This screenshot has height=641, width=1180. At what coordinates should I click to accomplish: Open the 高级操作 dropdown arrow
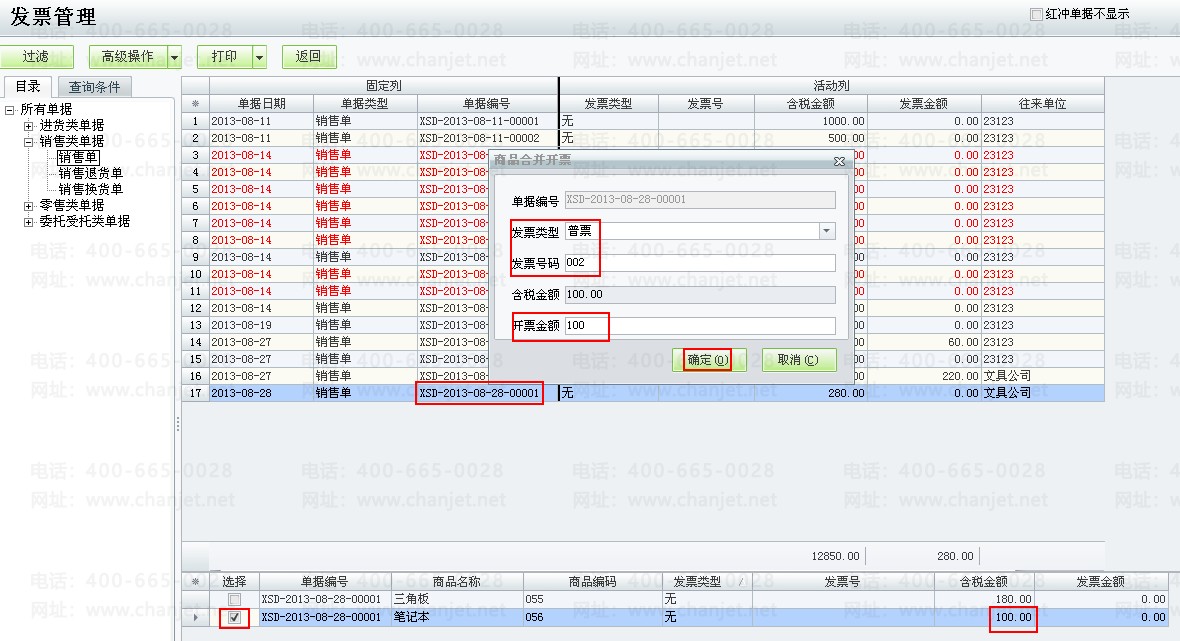point(175,57)
